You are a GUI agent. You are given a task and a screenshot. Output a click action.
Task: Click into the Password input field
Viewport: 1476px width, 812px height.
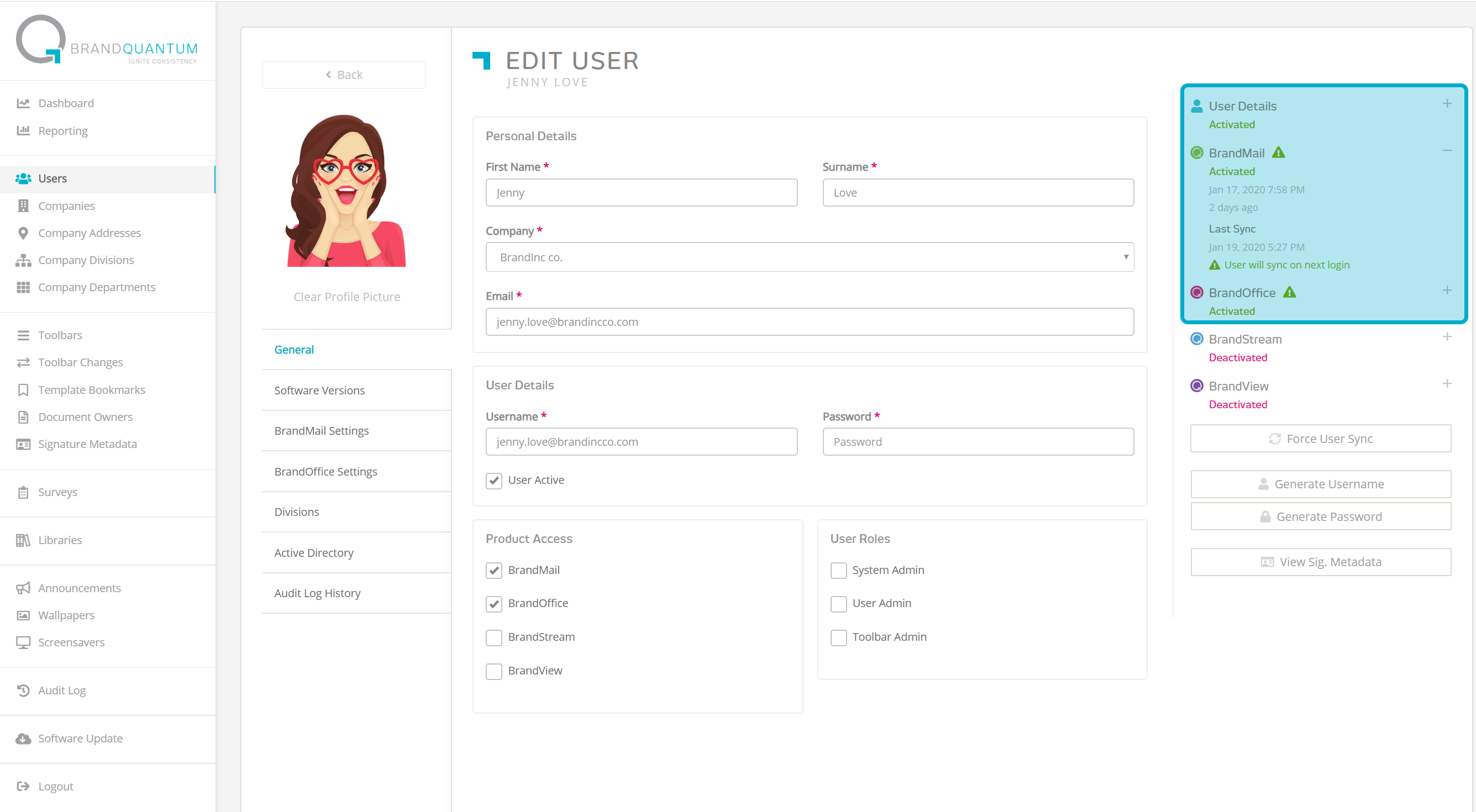point(978,441)
